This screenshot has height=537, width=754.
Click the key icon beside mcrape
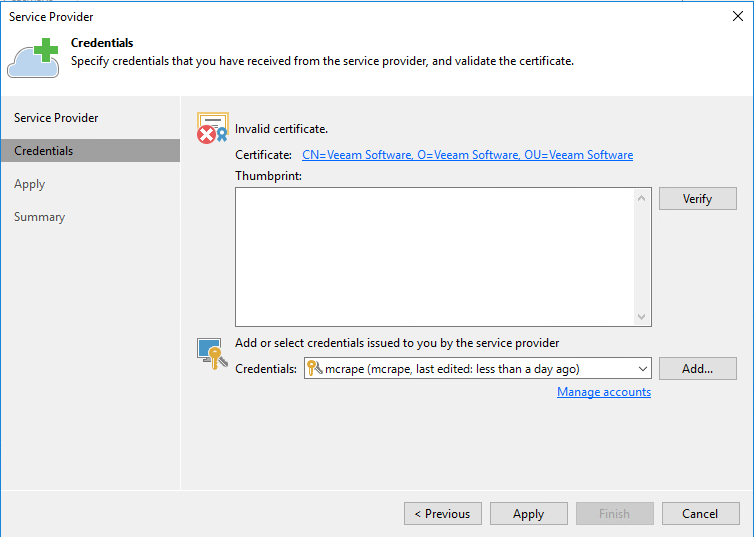(x=315, y=369)
